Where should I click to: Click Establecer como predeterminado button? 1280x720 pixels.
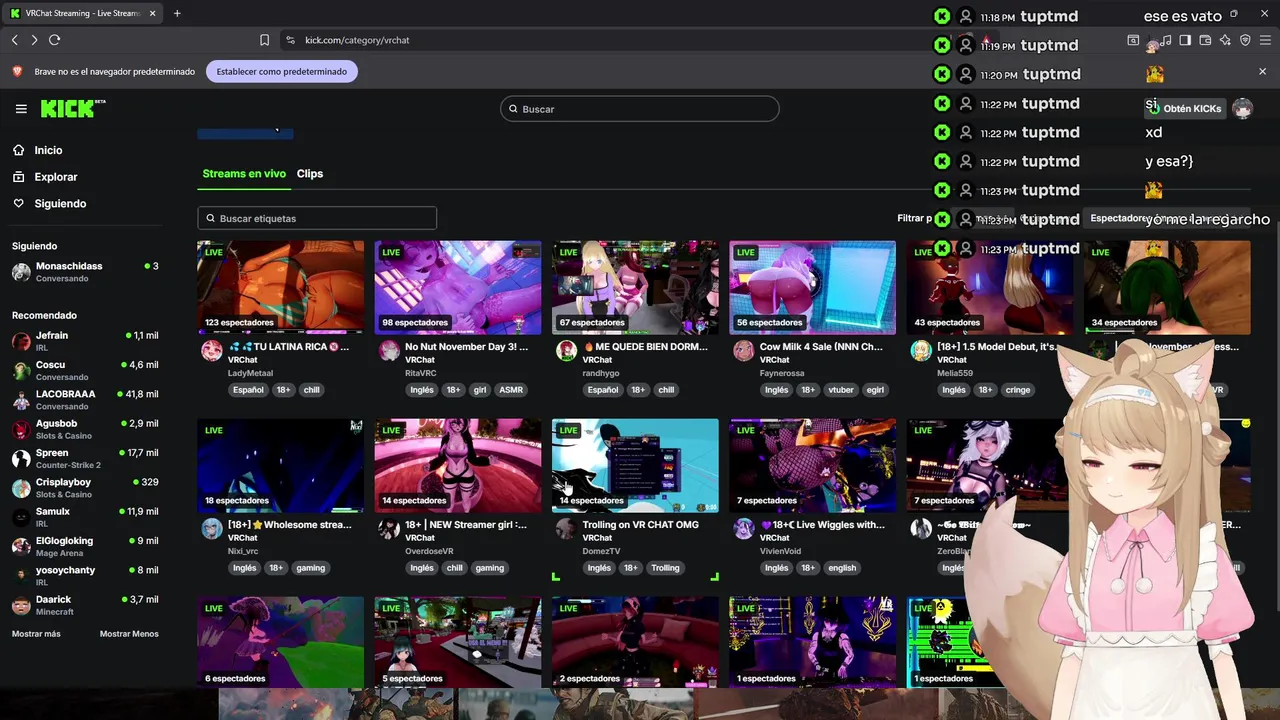(x=282, y=71)
